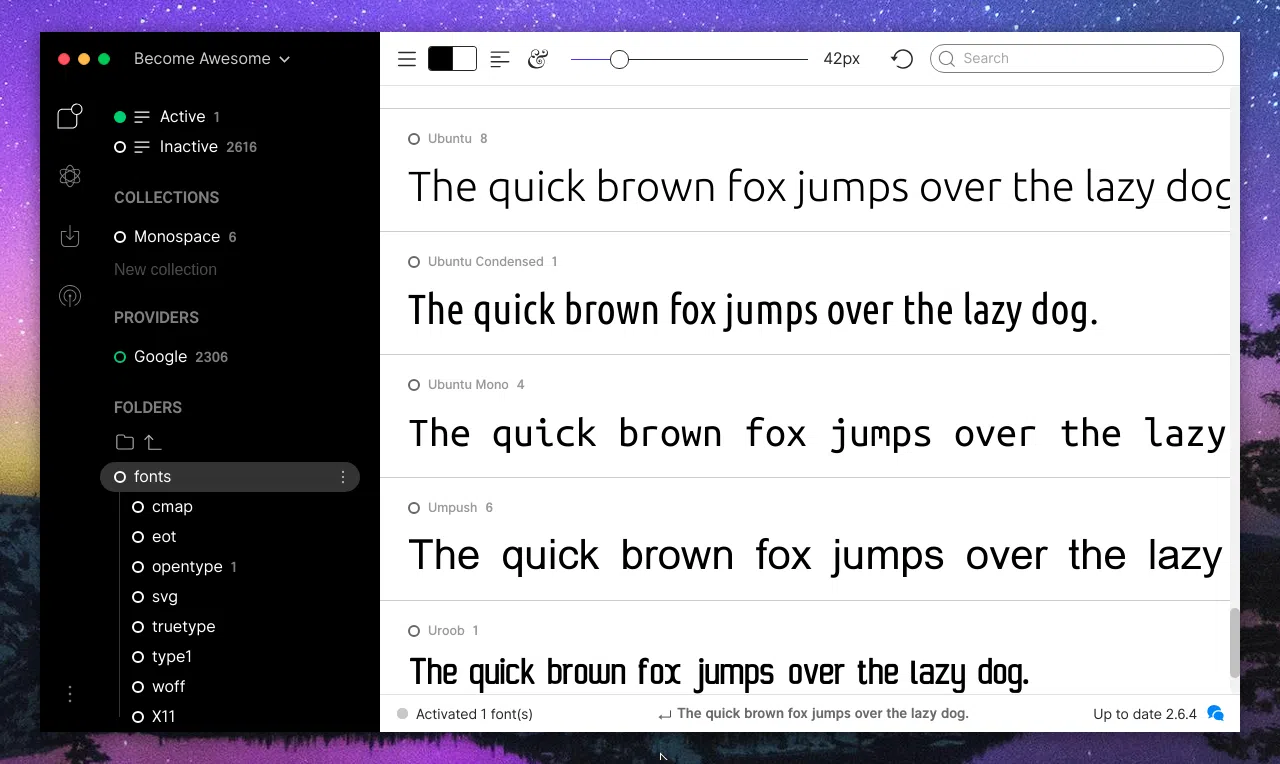
Task: Enable the Monospace collection circle toggle
Action: pyautogui.click(x=120, y=237)
